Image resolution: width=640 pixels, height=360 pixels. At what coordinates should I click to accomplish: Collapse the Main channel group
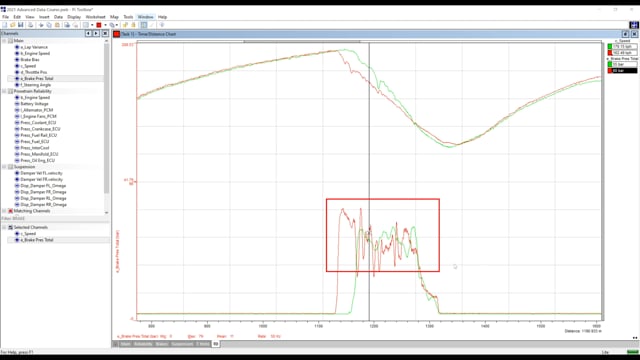[4, 41]
